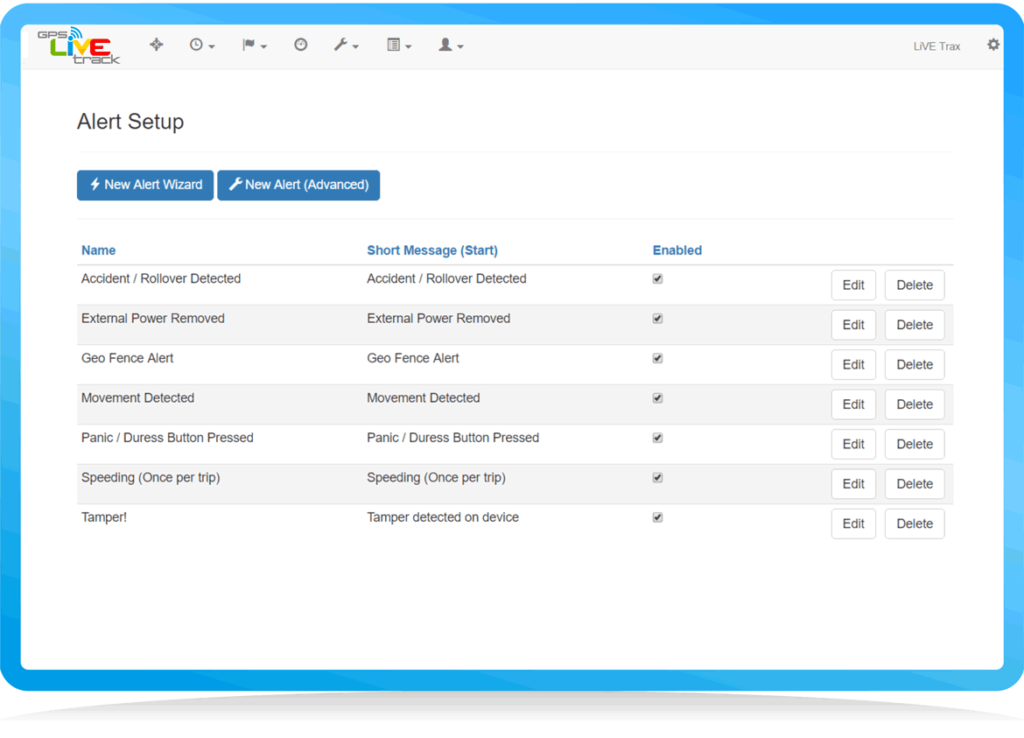Image resolution: width=1024 pixels, height=738 pixels.
Task: Click the map crosshair navigation icon
Action: 156,45
